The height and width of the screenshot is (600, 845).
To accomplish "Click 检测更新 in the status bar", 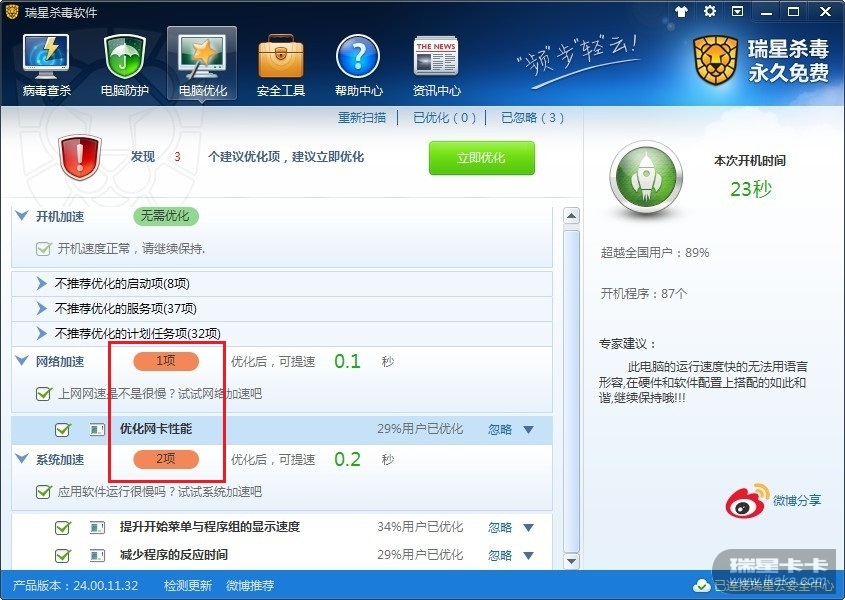I will (x=188, y=585).
